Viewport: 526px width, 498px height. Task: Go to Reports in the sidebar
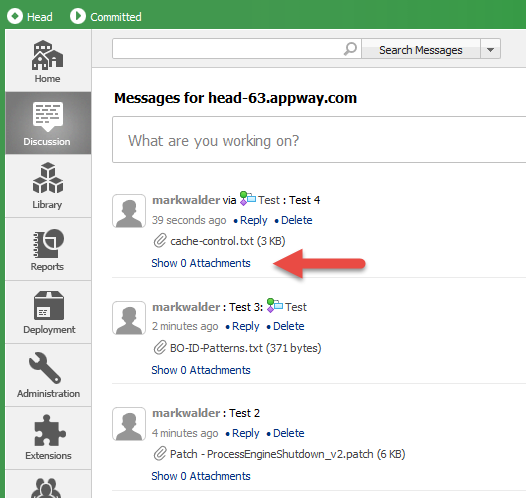(x=48, y=249)
